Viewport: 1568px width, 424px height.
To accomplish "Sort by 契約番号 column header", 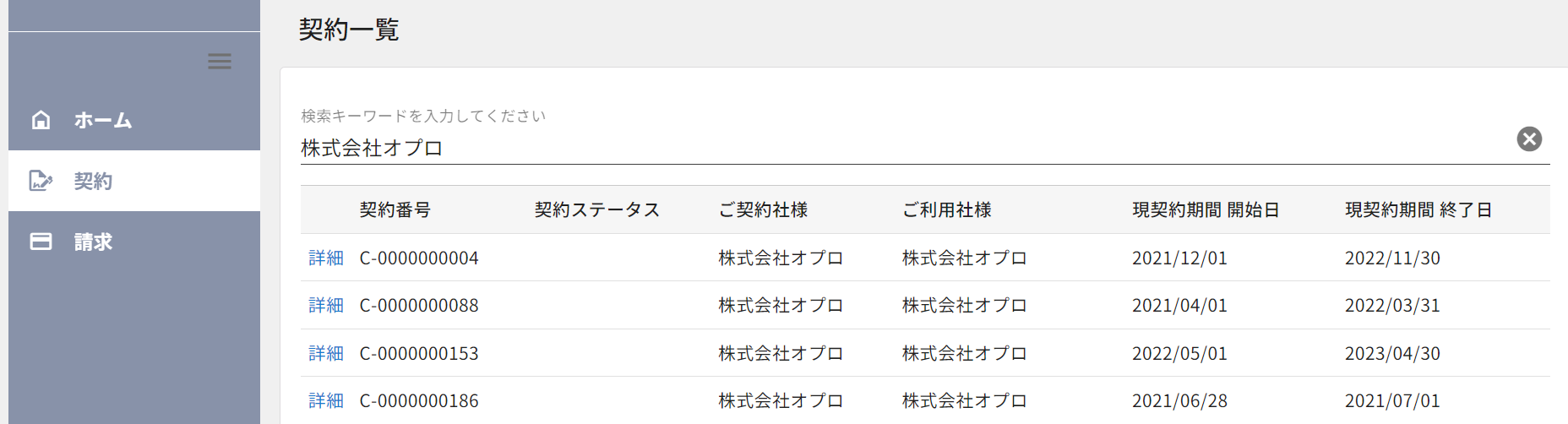I will tap(395, 209).
